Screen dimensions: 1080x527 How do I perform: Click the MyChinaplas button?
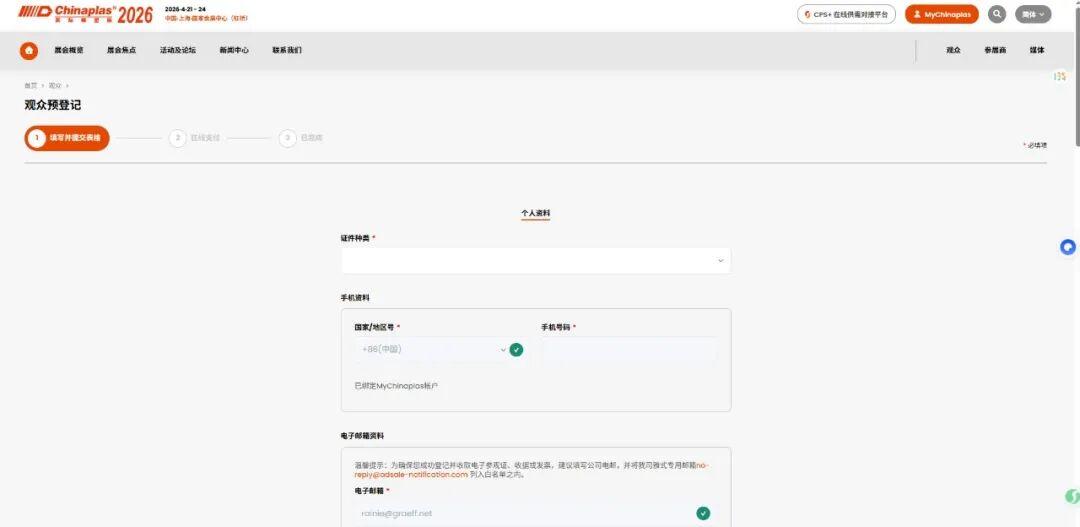pos(941,14)
